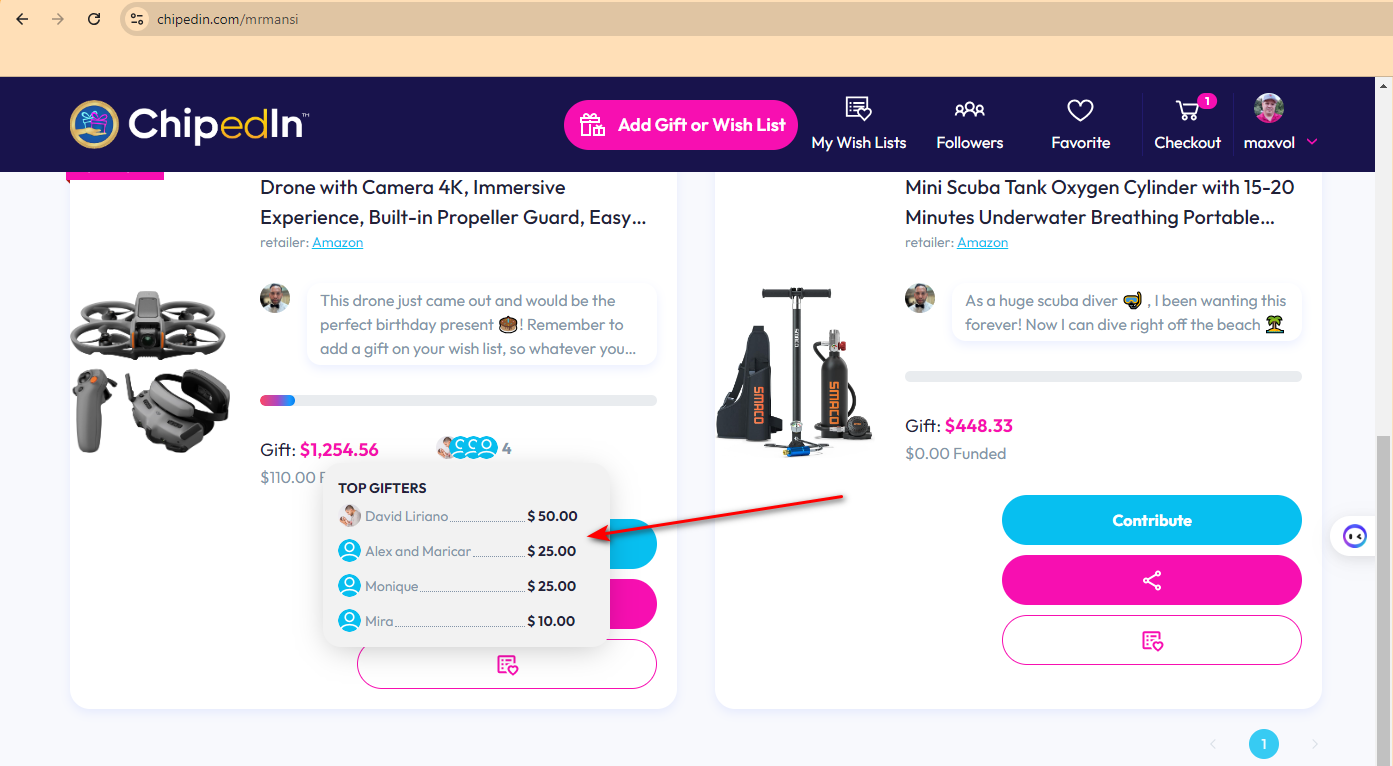Viewport: 1393px width, 766px height.
Task: Click the drone funding progress bar
Action: point(458,400)
